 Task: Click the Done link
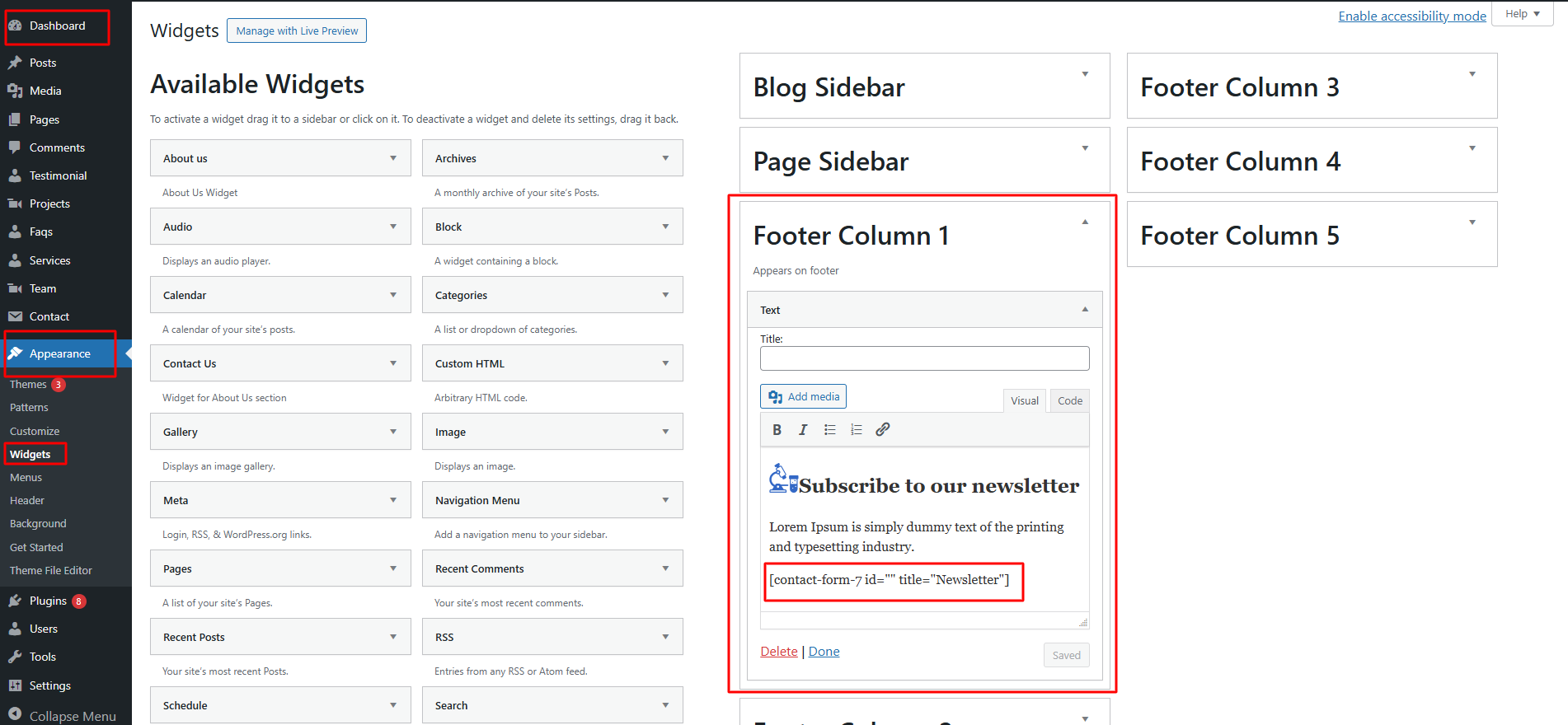pyautogui.click(x=824, y=651)
